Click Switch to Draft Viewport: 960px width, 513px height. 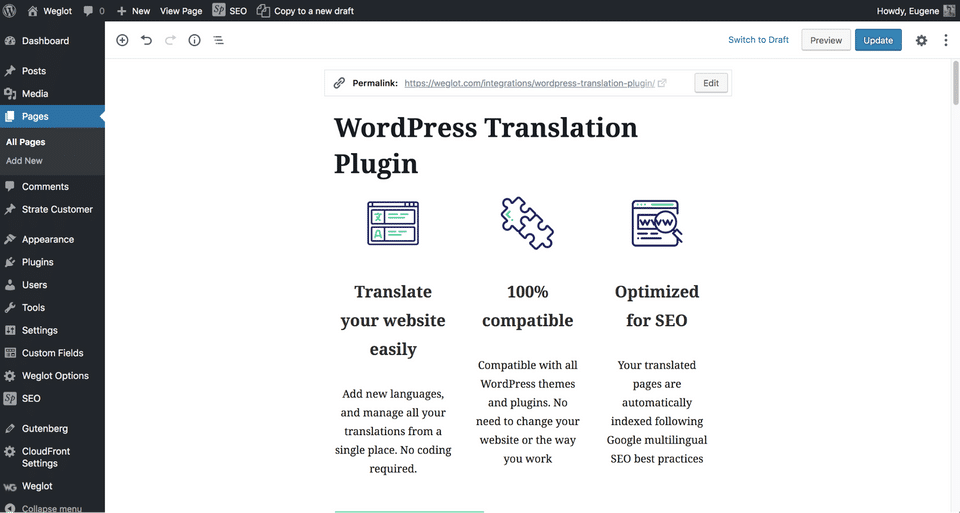tap(758, 40)
